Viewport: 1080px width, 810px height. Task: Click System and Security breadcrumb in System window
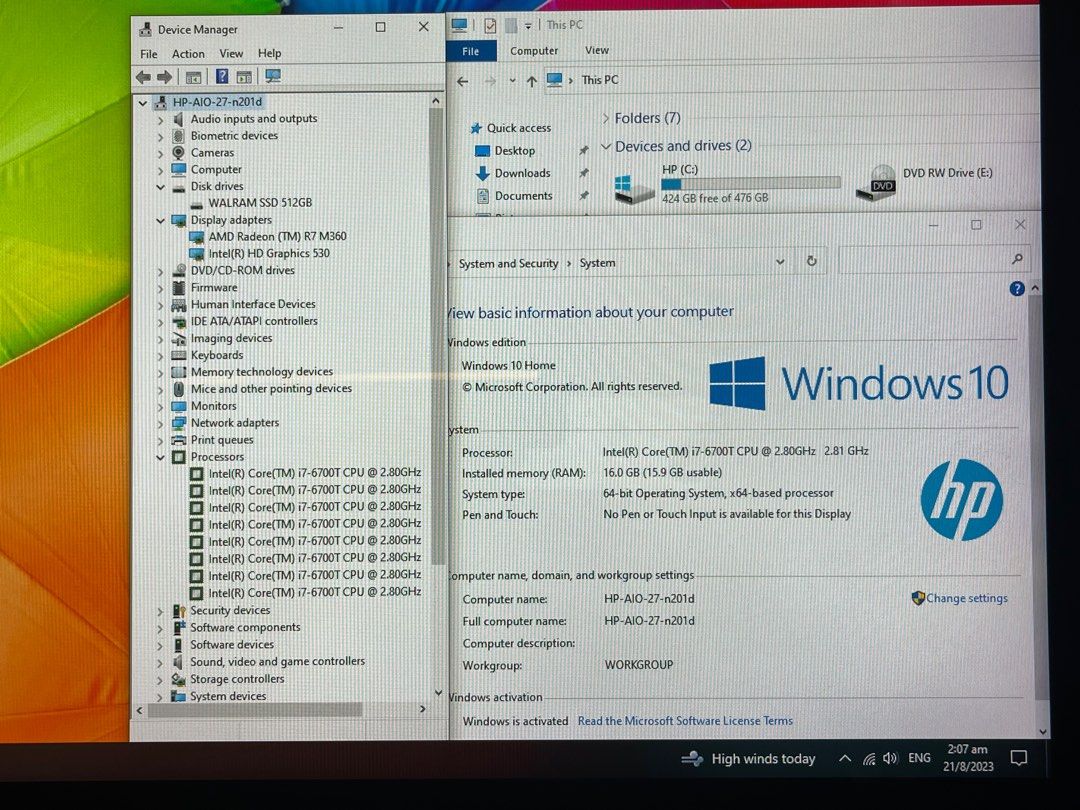click(508, 264)
